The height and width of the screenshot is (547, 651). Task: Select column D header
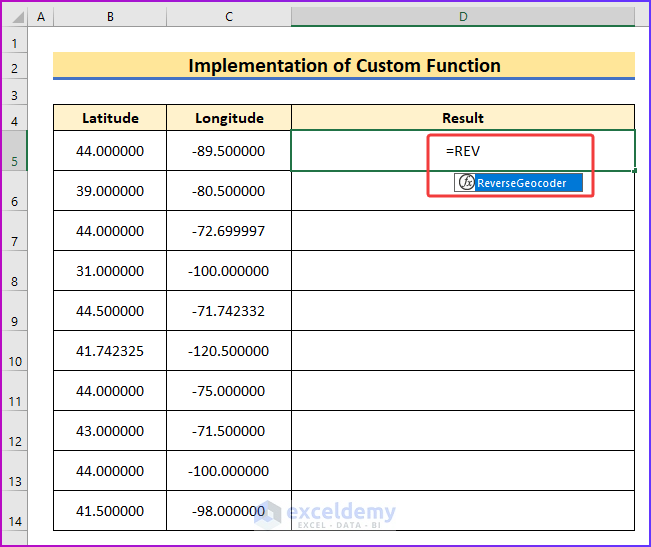pos(463,17)
